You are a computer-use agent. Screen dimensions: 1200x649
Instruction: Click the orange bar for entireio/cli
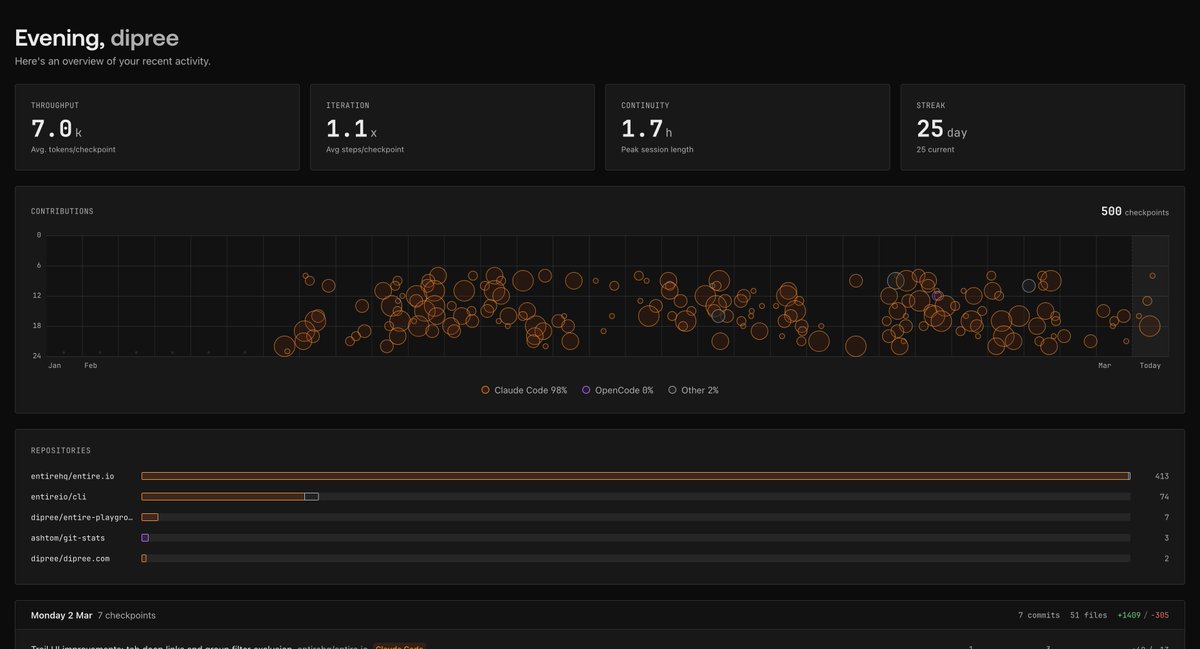click(223, 496)
